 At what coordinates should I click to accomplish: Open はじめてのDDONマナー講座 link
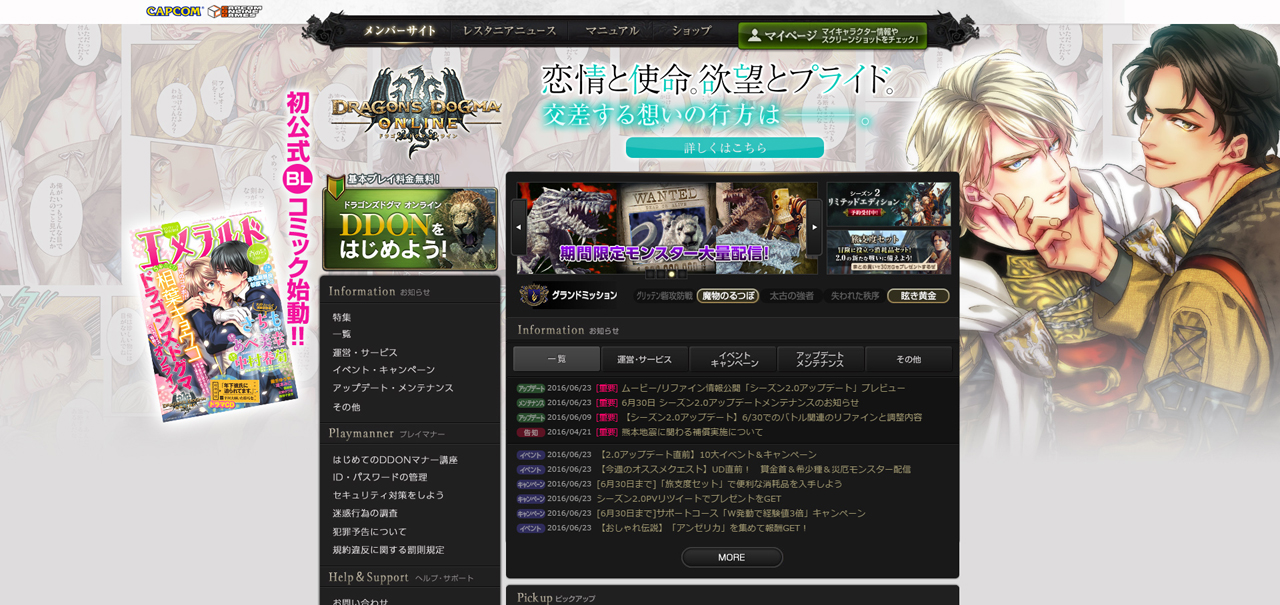tap(395, 460)
